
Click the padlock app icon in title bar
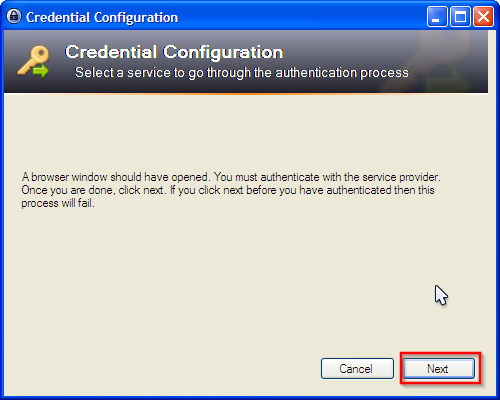14,16
